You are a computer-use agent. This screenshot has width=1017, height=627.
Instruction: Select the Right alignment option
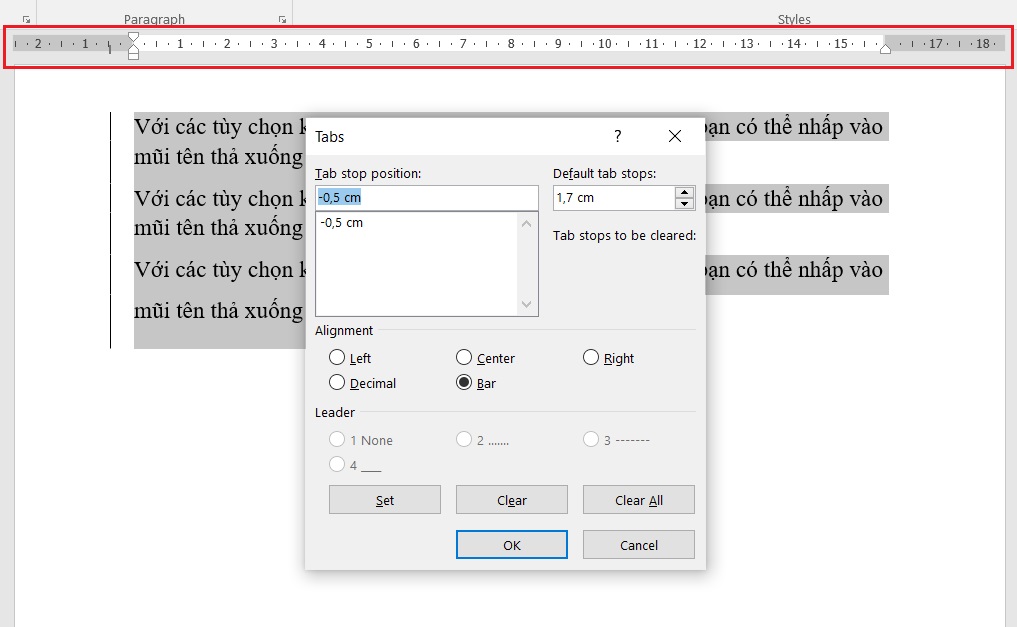[x=589, y=357]
